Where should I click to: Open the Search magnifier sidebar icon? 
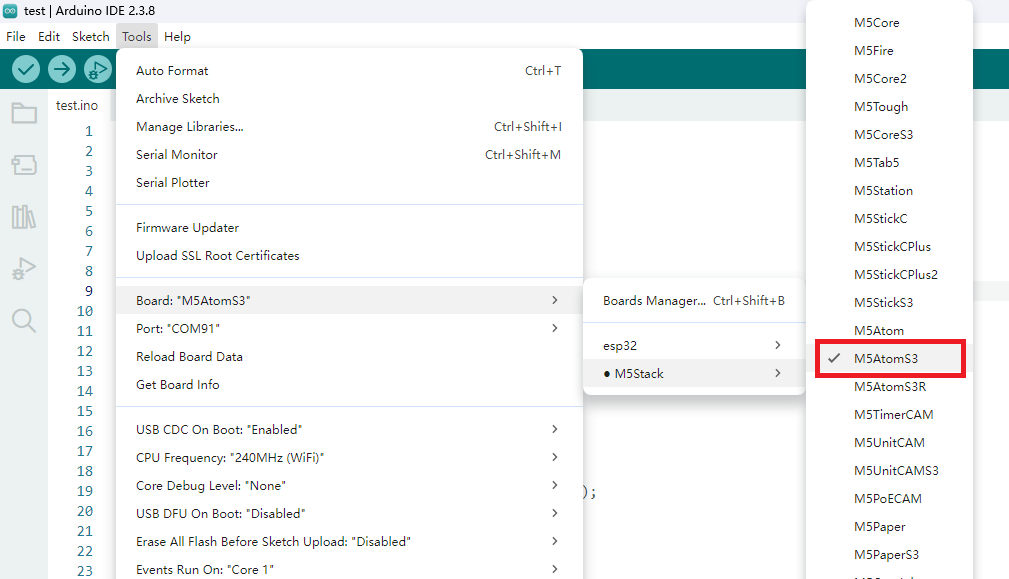click(x=24, y=320)
